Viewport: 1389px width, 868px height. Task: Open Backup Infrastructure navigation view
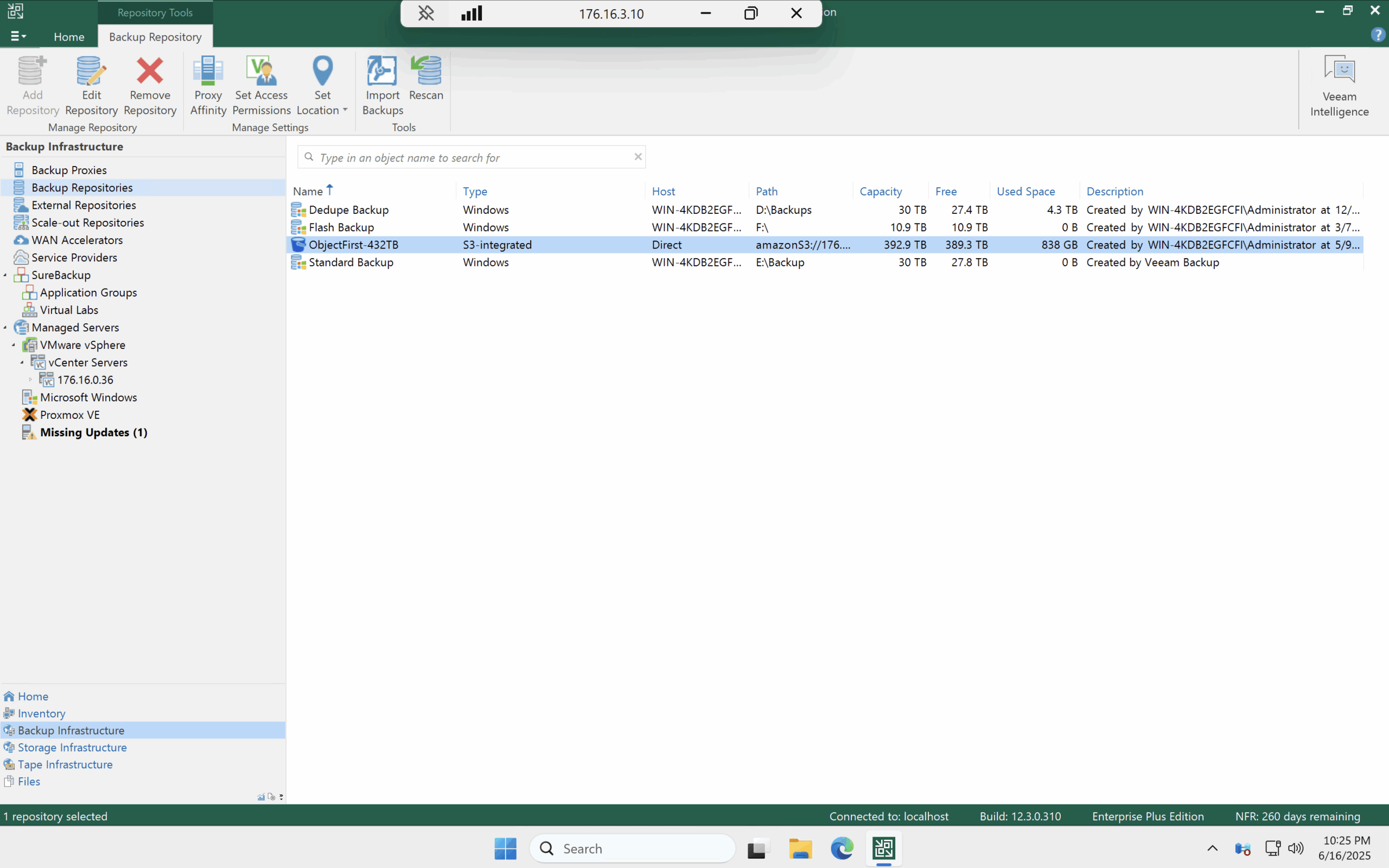tap(142, 730)
